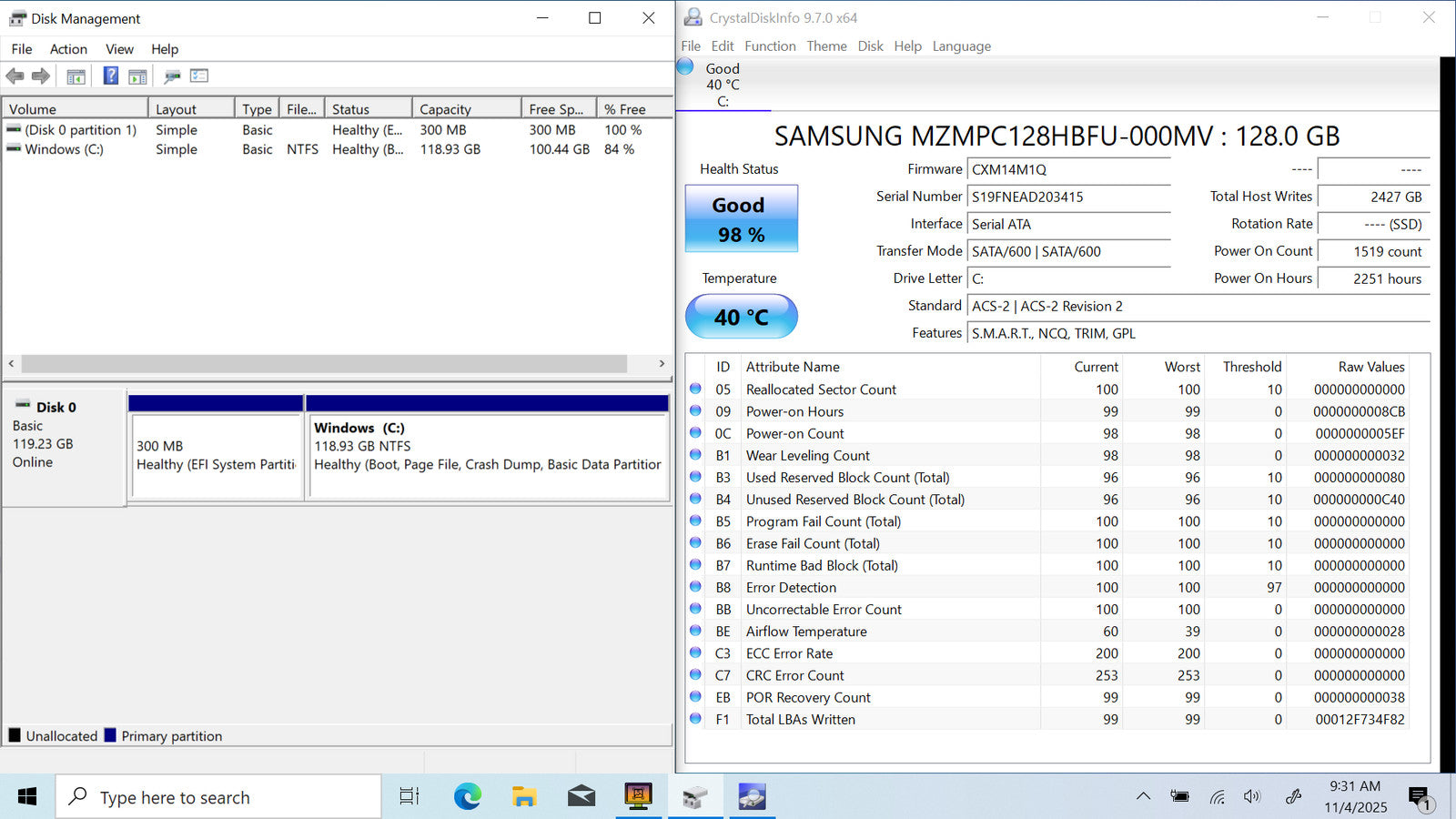Click the disk drive icon in Disk Management toolbar
1456x819 pixels.
172,76
